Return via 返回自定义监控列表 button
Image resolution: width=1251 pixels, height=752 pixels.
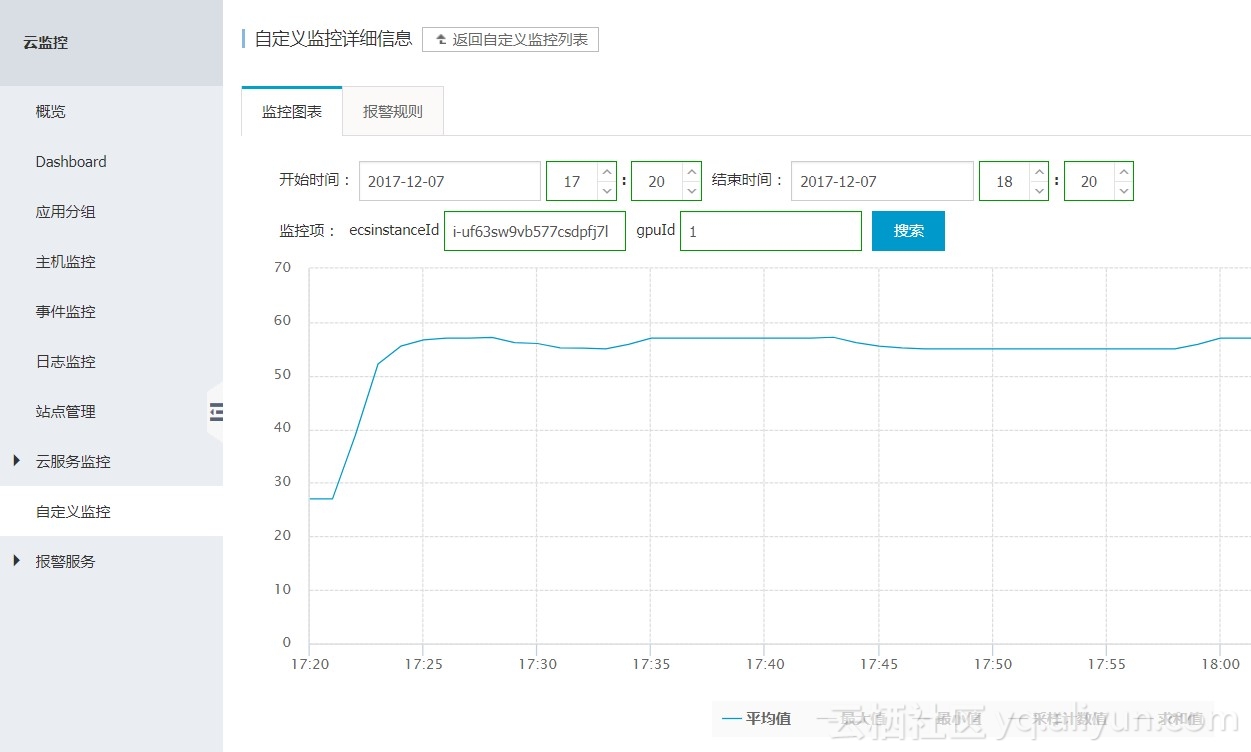(510, 40)
